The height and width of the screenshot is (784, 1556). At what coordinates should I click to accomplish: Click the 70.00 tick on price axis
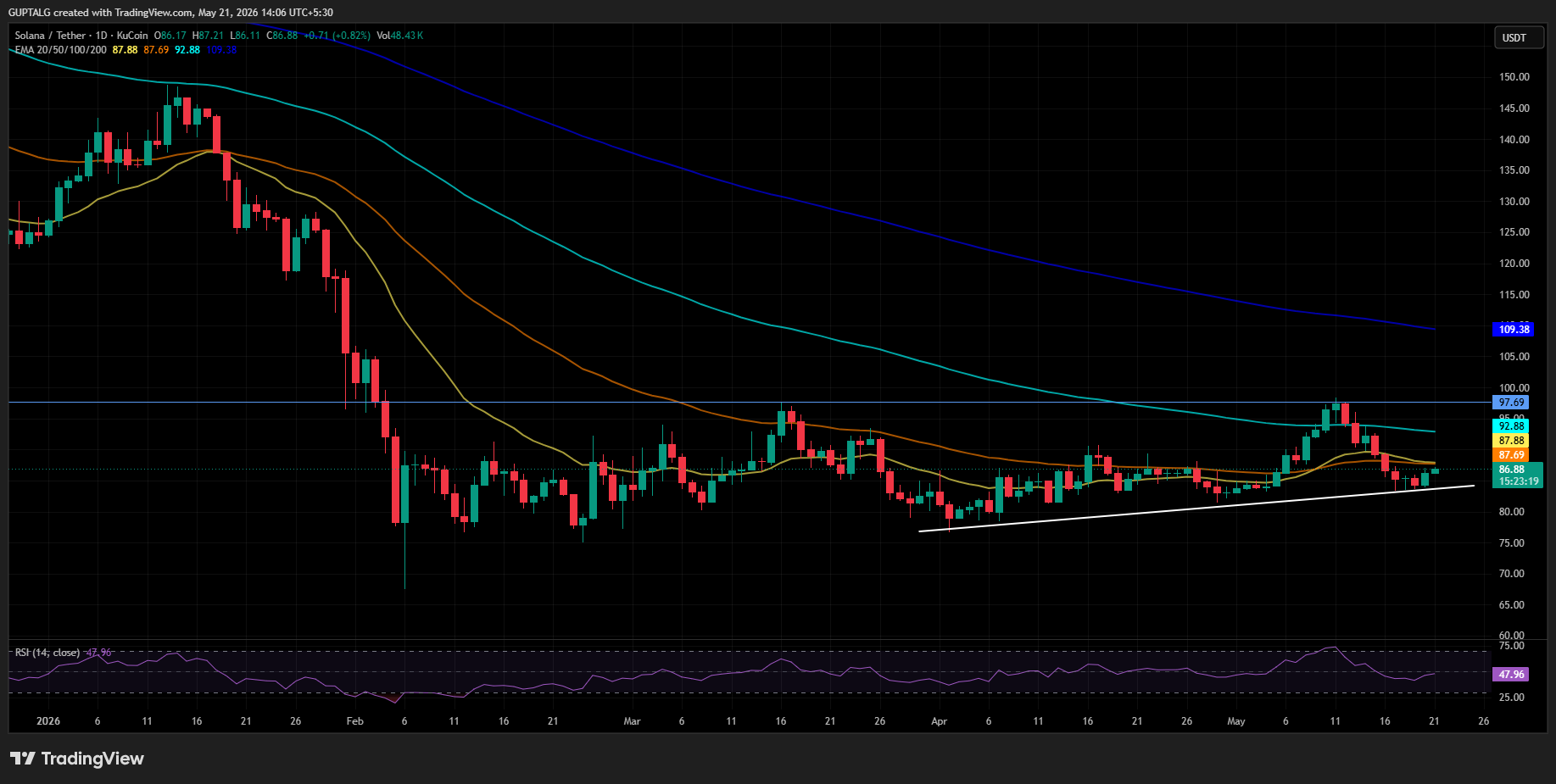click(x=1512, y=574)
